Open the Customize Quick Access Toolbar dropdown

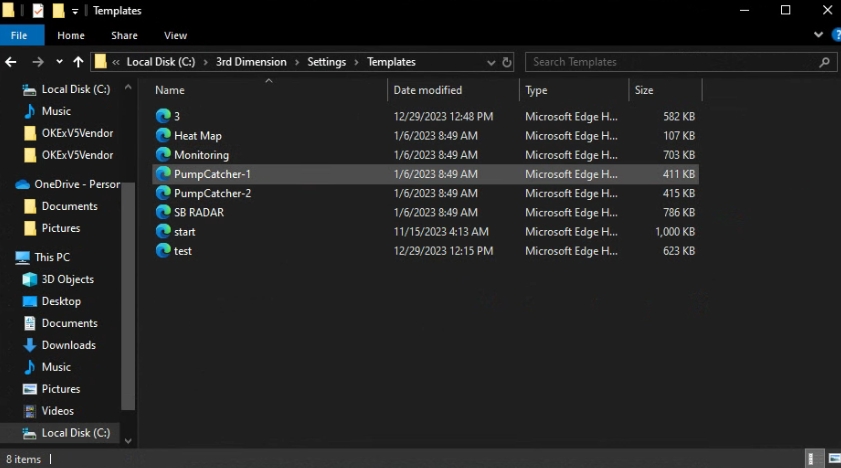(x=75, y=11)
